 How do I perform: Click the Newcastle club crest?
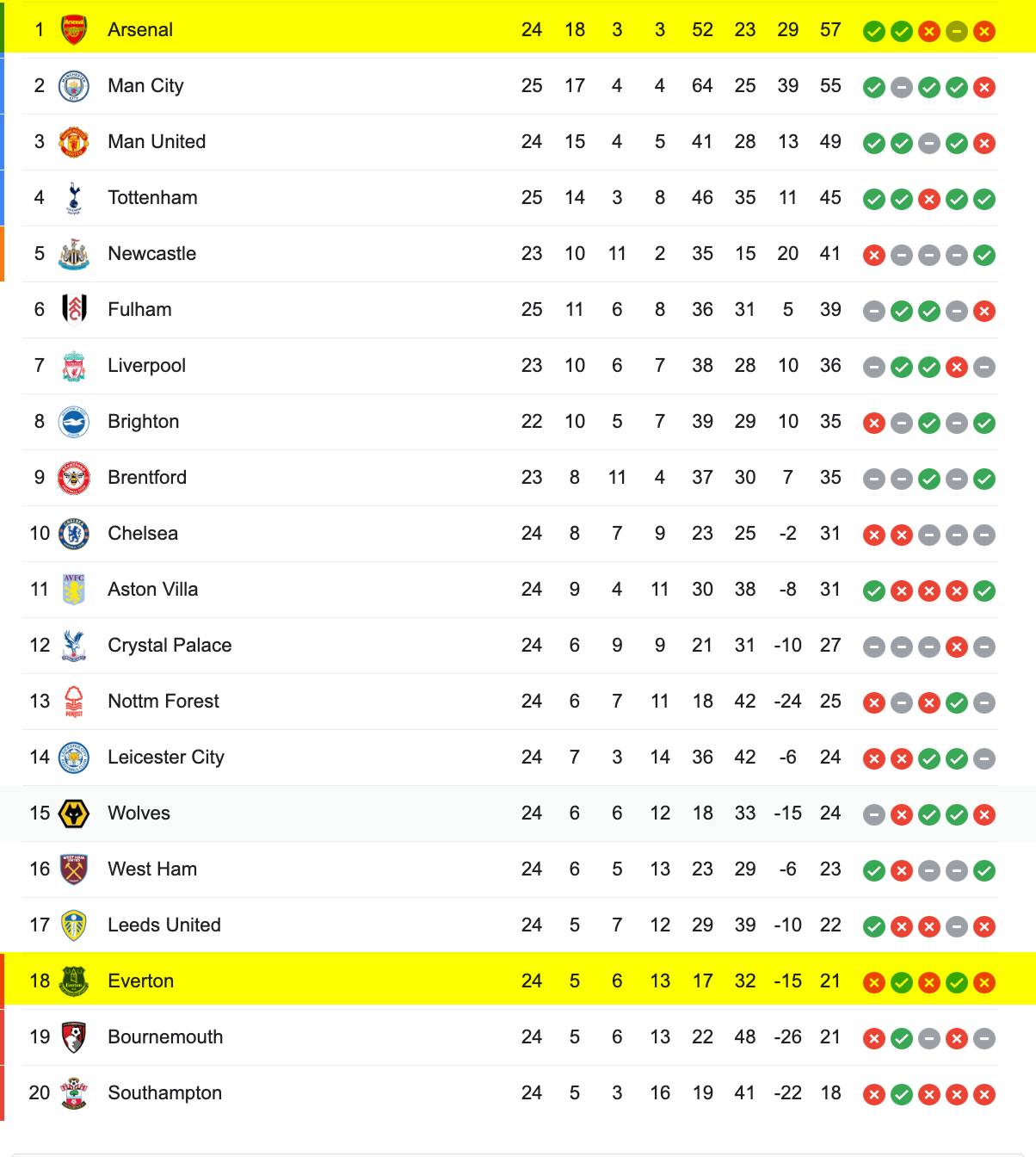[x=74, y=254]
